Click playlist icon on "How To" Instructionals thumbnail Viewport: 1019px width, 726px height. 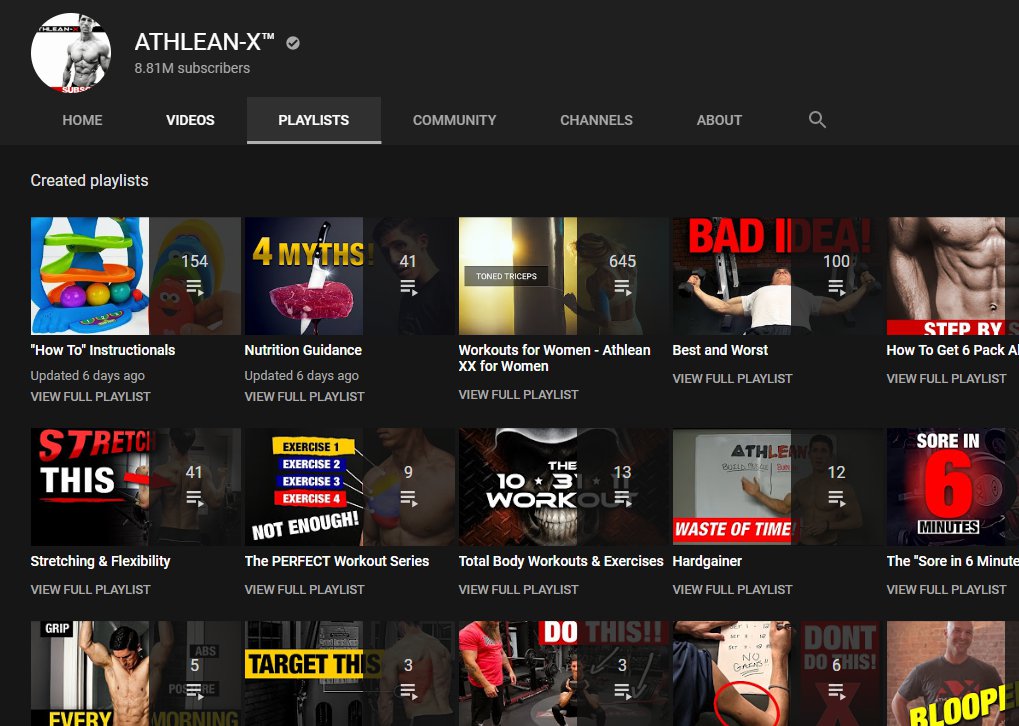pyautogui.click(x=194, y=287)
